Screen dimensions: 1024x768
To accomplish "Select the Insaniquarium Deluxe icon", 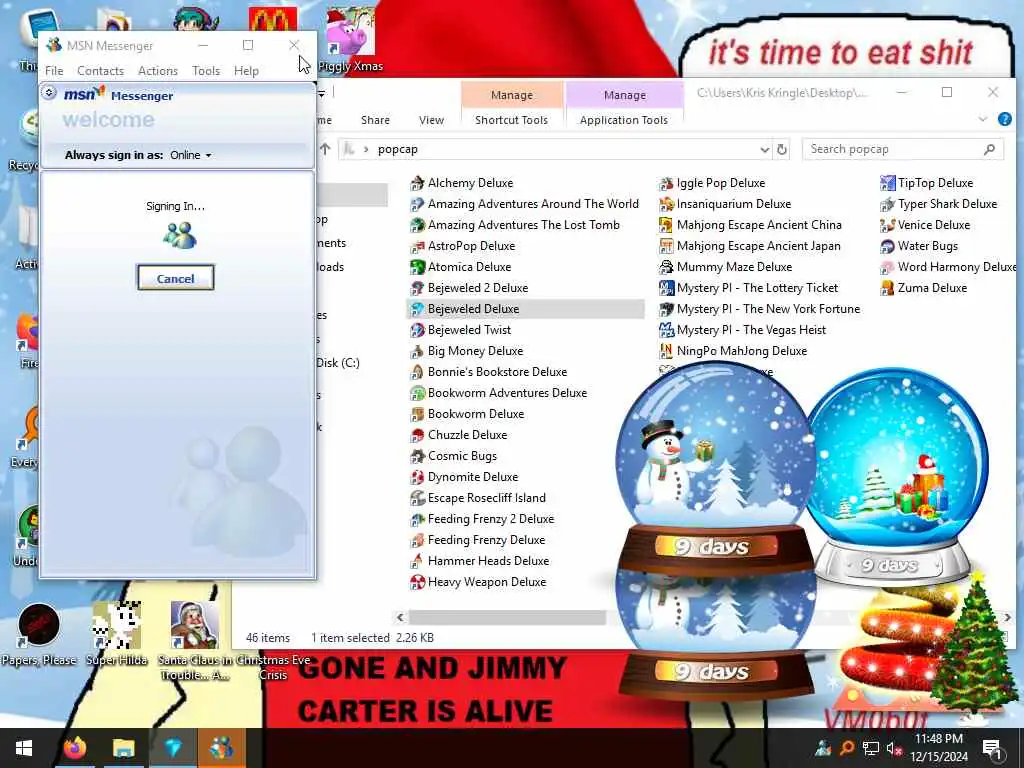I will (x=665, y=204).
